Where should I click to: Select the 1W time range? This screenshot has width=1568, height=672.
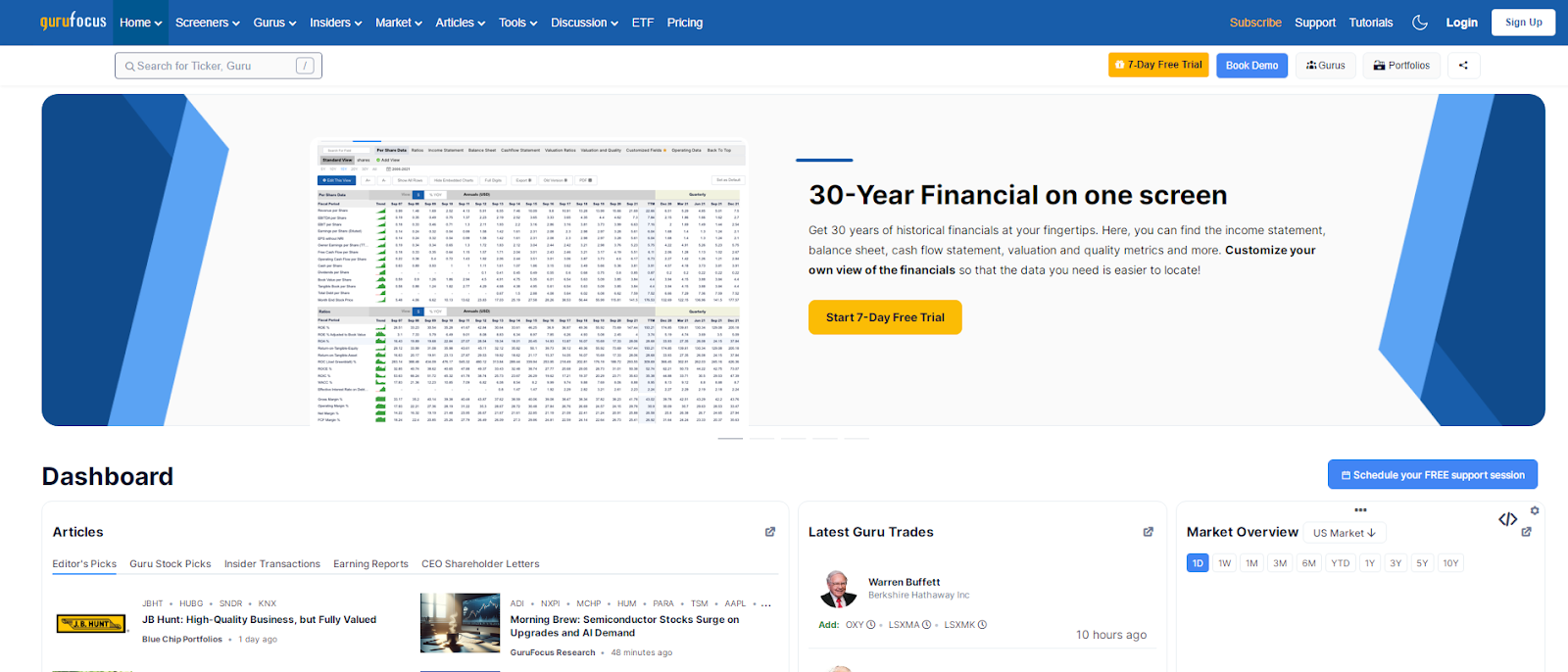click(x=1224, y=563)
